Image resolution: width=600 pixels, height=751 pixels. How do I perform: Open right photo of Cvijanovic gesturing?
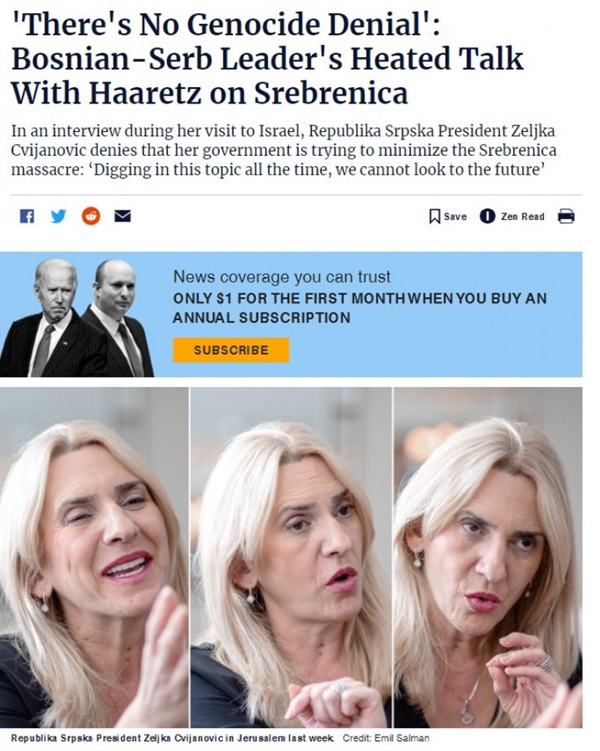click(488, 557)
